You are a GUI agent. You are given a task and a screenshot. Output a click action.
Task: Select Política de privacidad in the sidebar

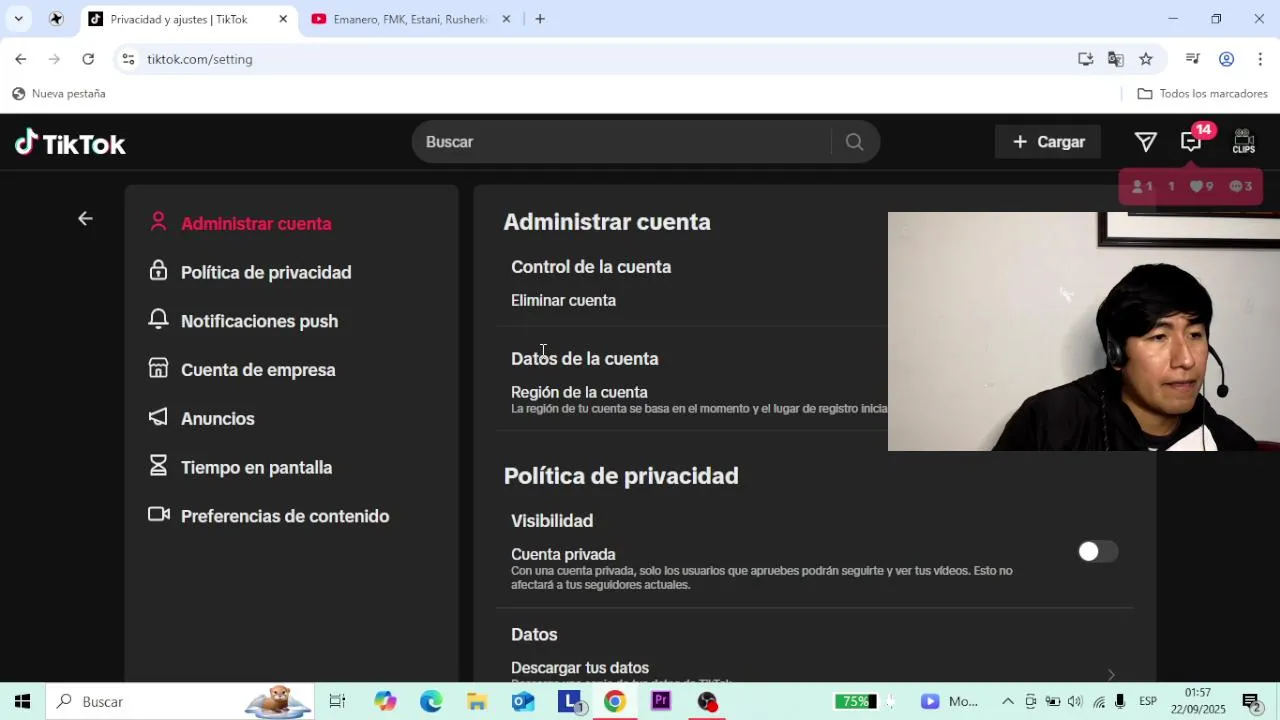pyautogui.click(x=266, y=272)
